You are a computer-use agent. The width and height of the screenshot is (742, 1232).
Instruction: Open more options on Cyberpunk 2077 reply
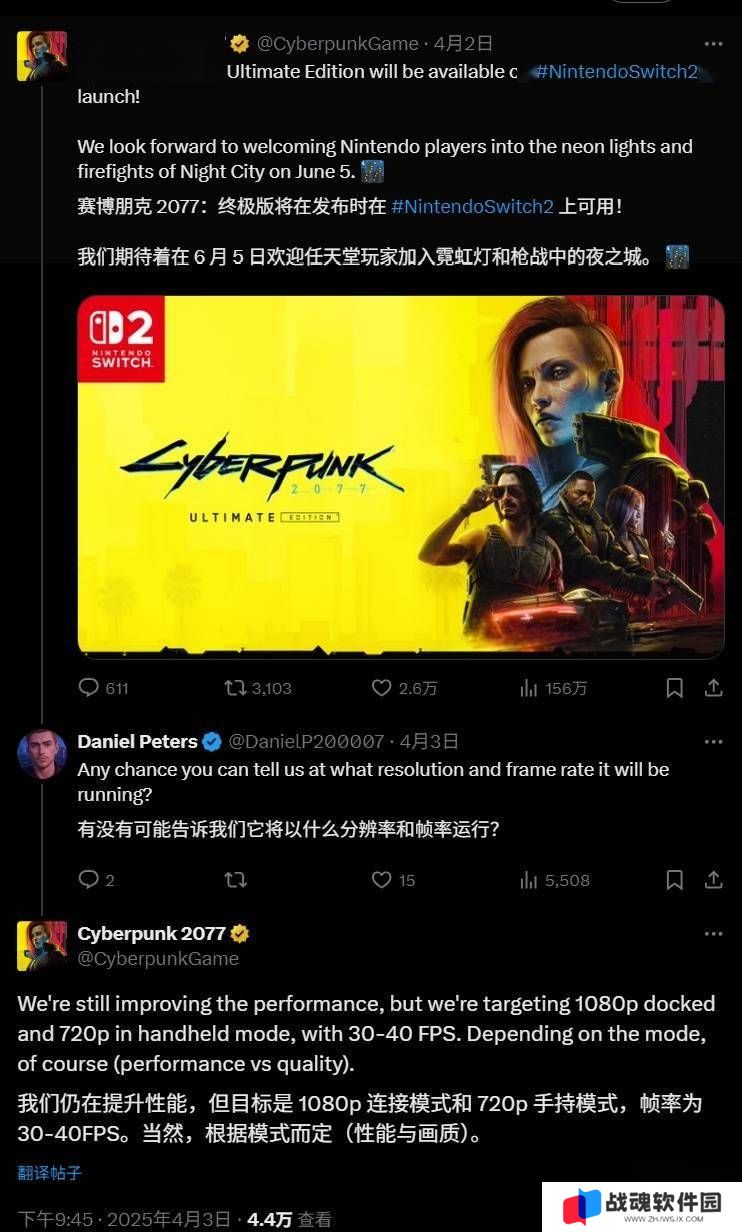[x=713, y=934]
